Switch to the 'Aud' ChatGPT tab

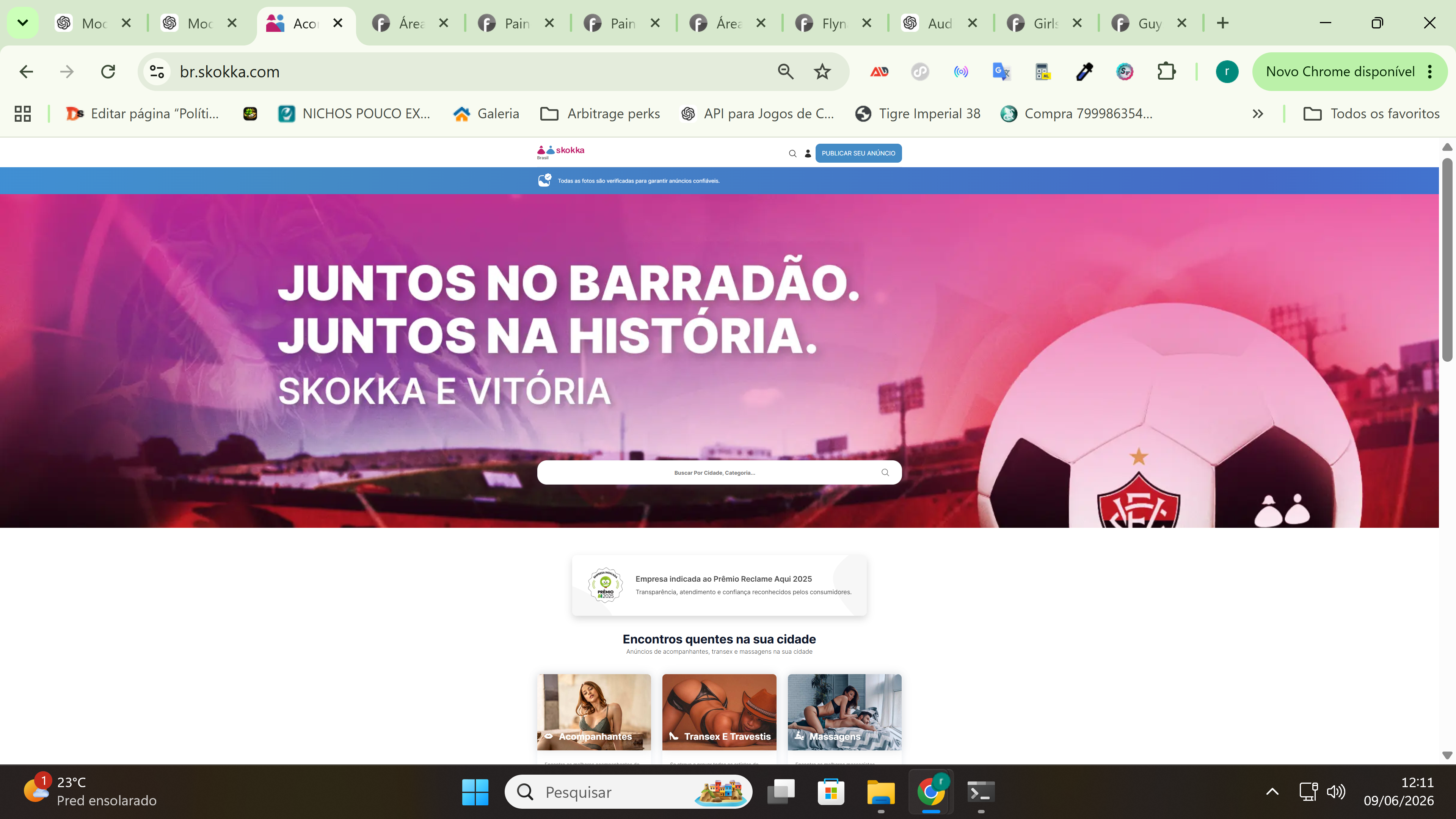click(940, 23)
